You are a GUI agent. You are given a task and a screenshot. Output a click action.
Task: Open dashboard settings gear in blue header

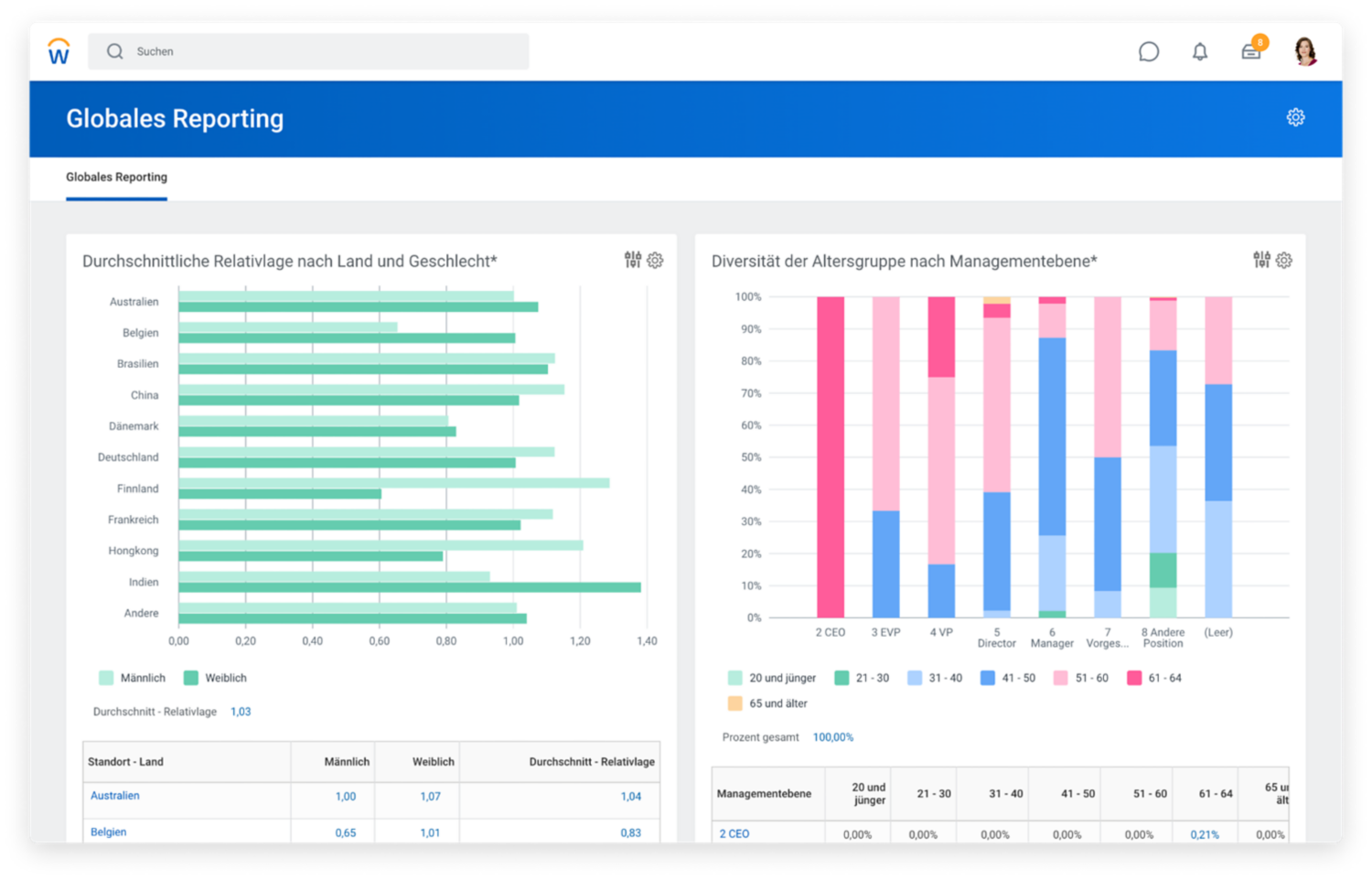click(1295, 117)
